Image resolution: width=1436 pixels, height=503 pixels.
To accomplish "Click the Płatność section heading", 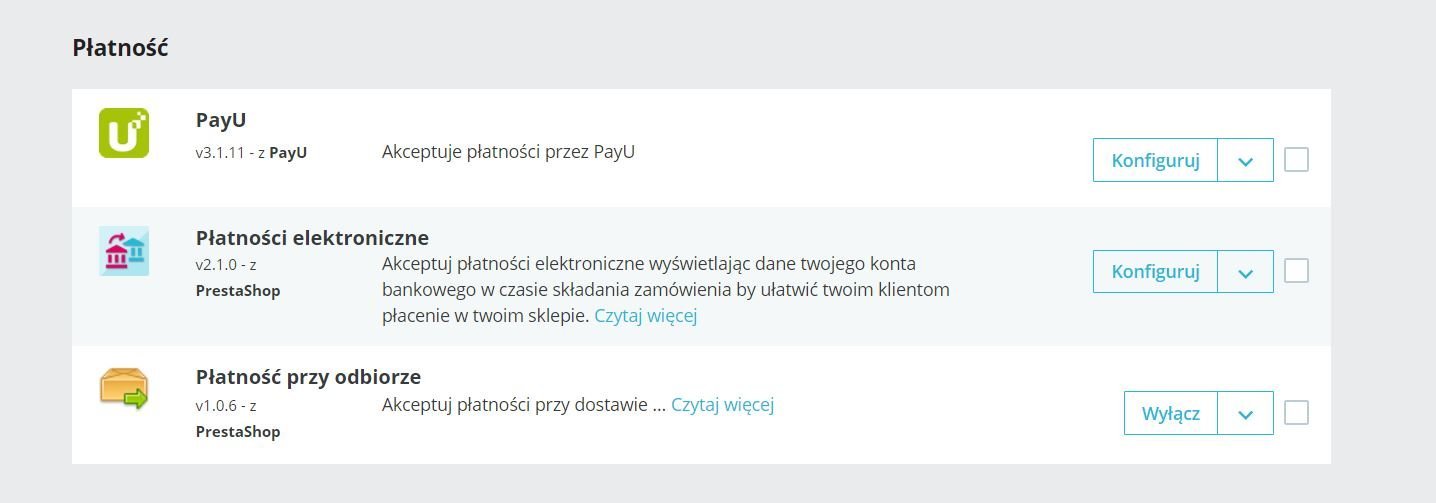I will pyautogui.click(x=120, y=47).
